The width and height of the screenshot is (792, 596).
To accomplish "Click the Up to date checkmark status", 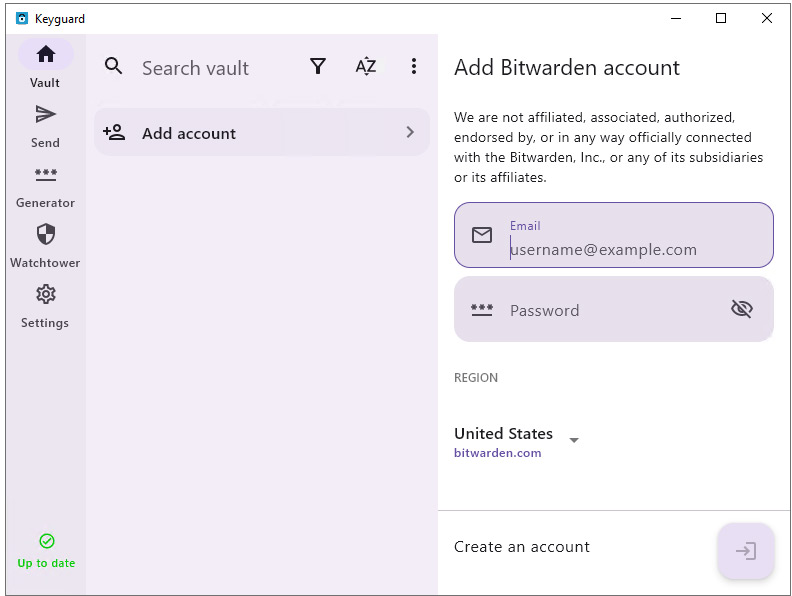I will [x=46, y=551].
